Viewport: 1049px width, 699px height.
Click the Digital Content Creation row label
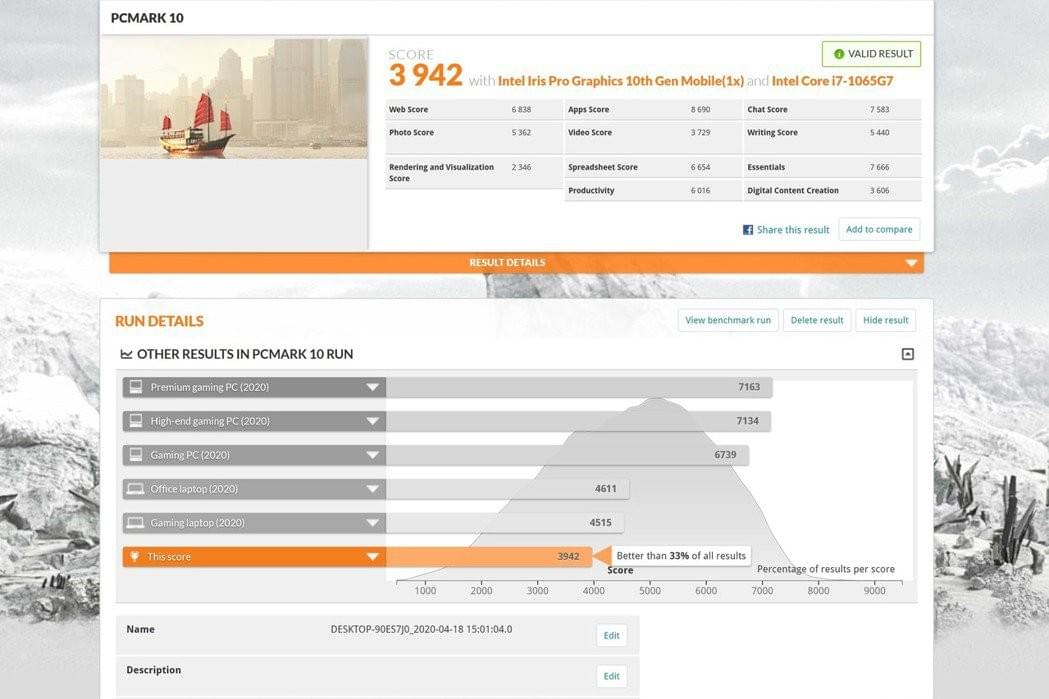click(793, 191)
